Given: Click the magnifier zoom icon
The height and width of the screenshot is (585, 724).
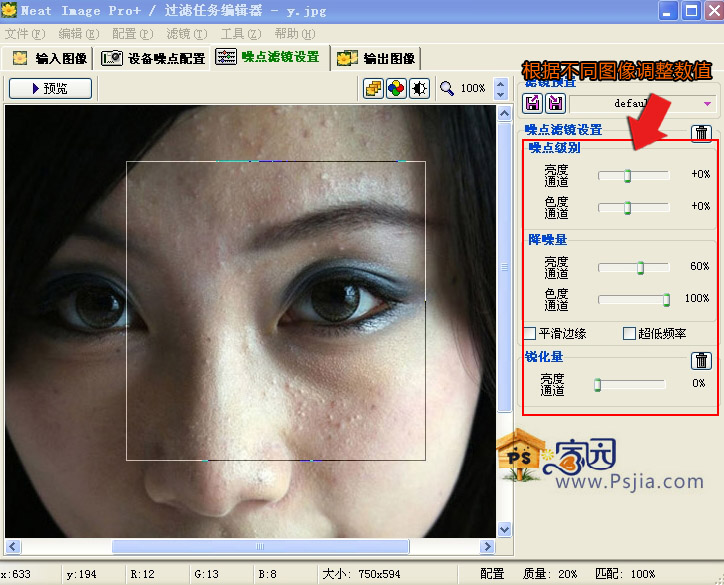Looking at the screenshot, I should [x=447, y=88].
